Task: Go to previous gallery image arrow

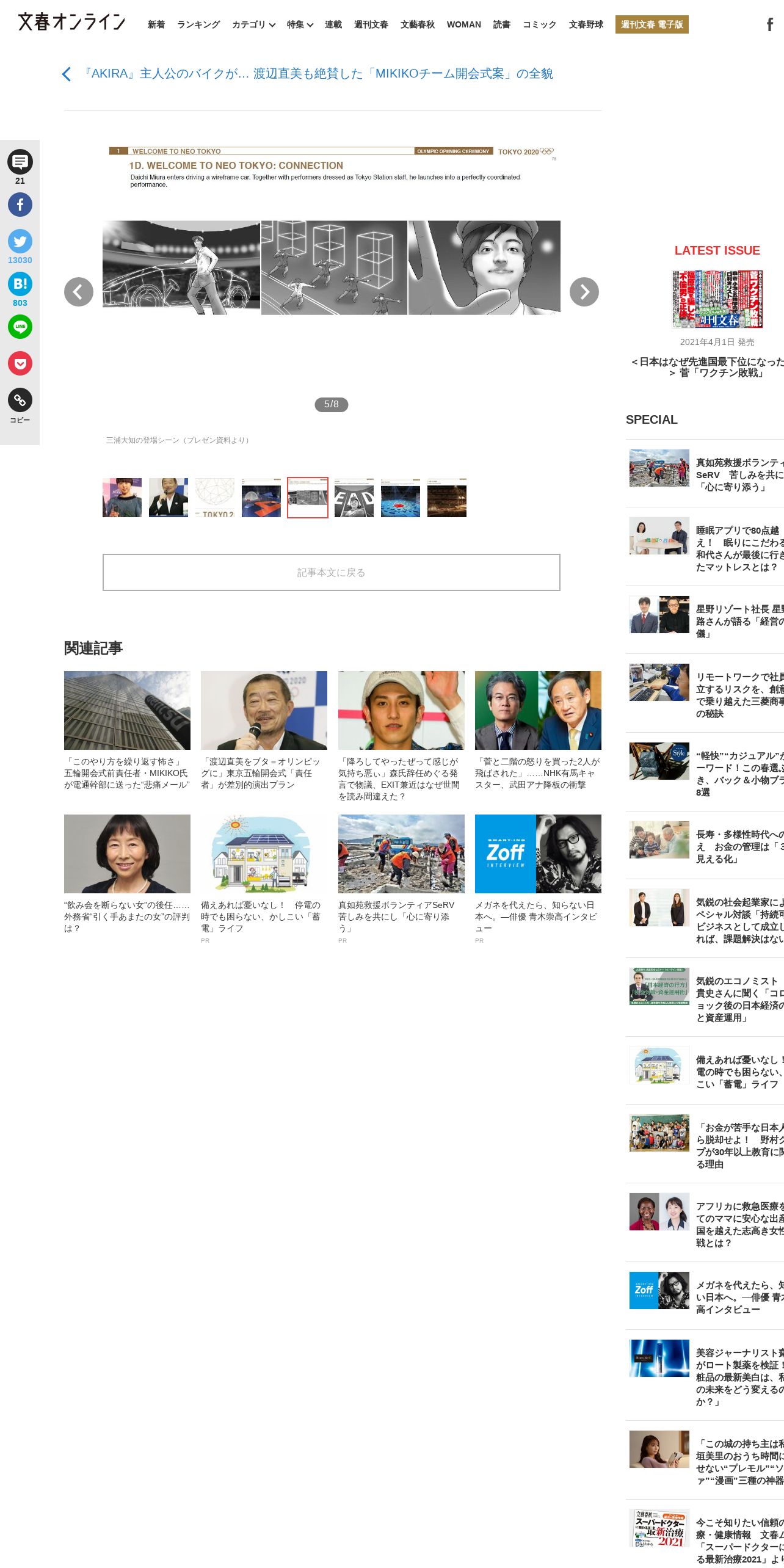Action: click(x=79, y=292)
